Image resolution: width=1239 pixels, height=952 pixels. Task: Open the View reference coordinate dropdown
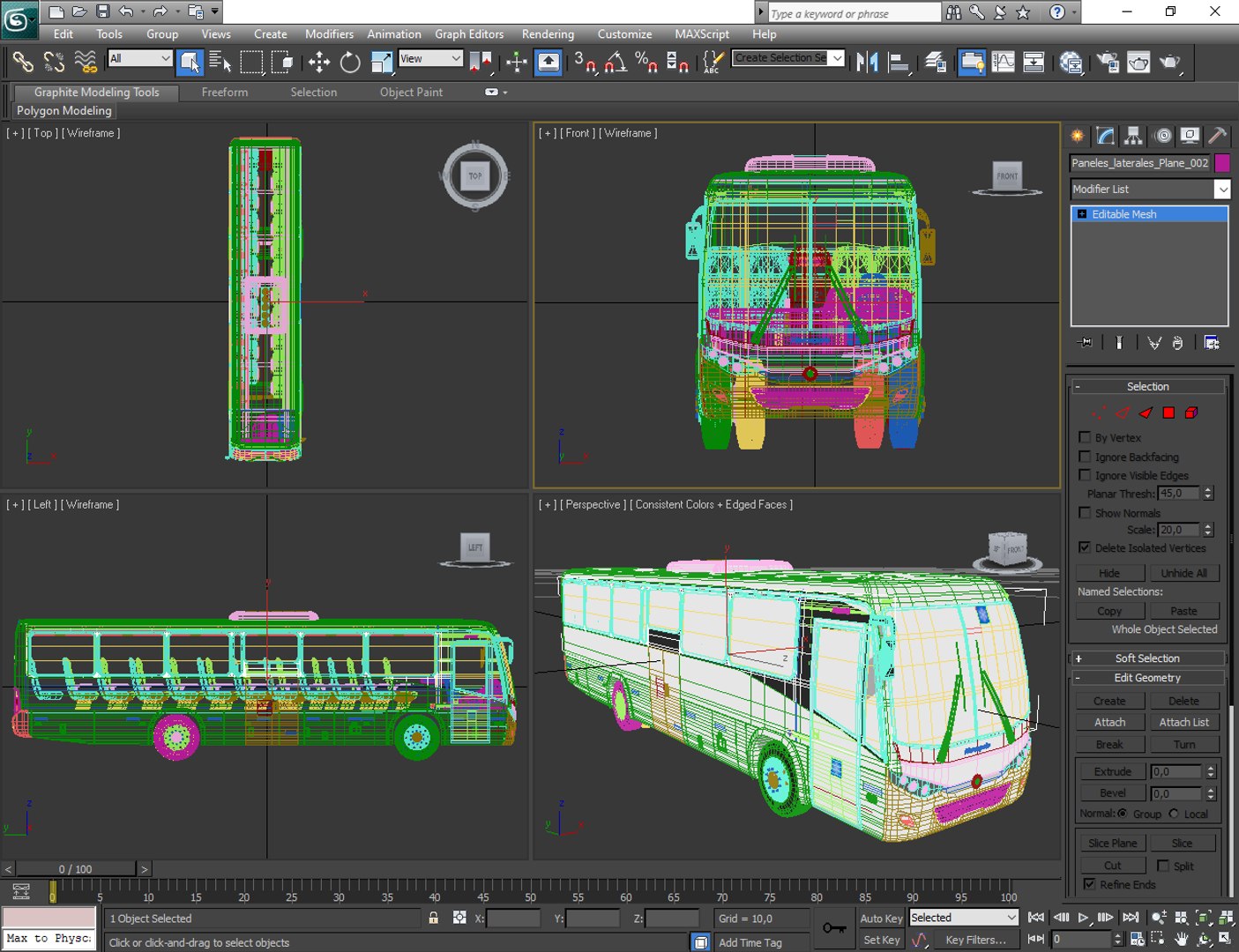(430, 59)
